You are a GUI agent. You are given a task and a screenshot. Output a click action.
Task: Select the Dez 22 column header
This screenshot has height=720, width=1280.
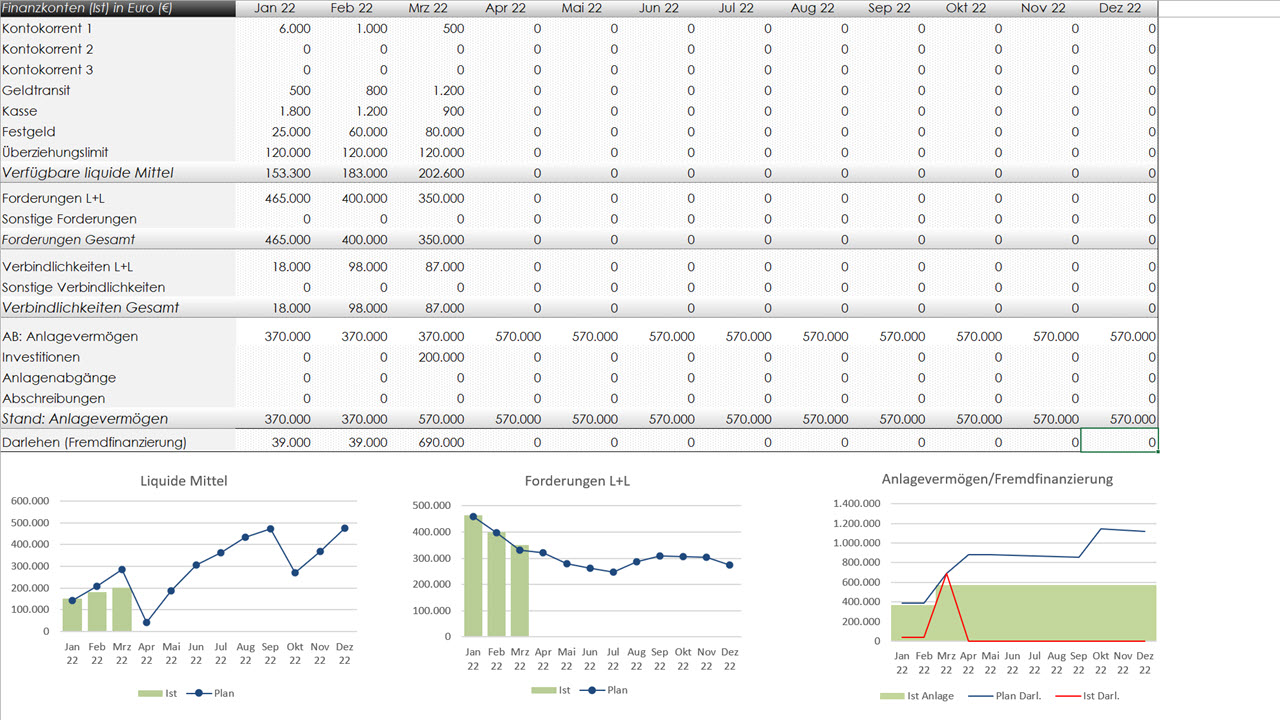coord(1119,8)
